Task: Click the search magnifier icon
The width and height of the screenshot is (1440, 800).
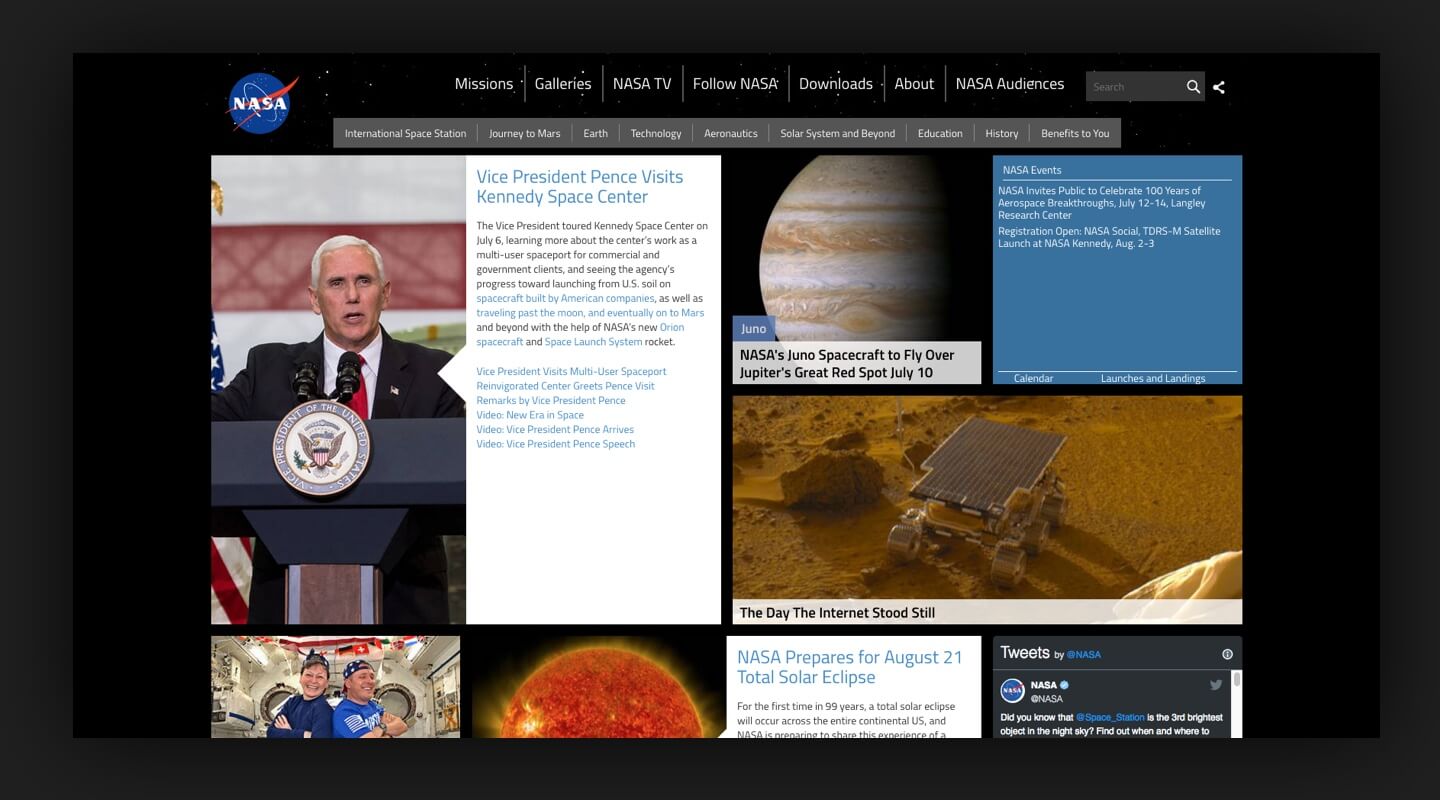Action: click(x=1193, y=87)
